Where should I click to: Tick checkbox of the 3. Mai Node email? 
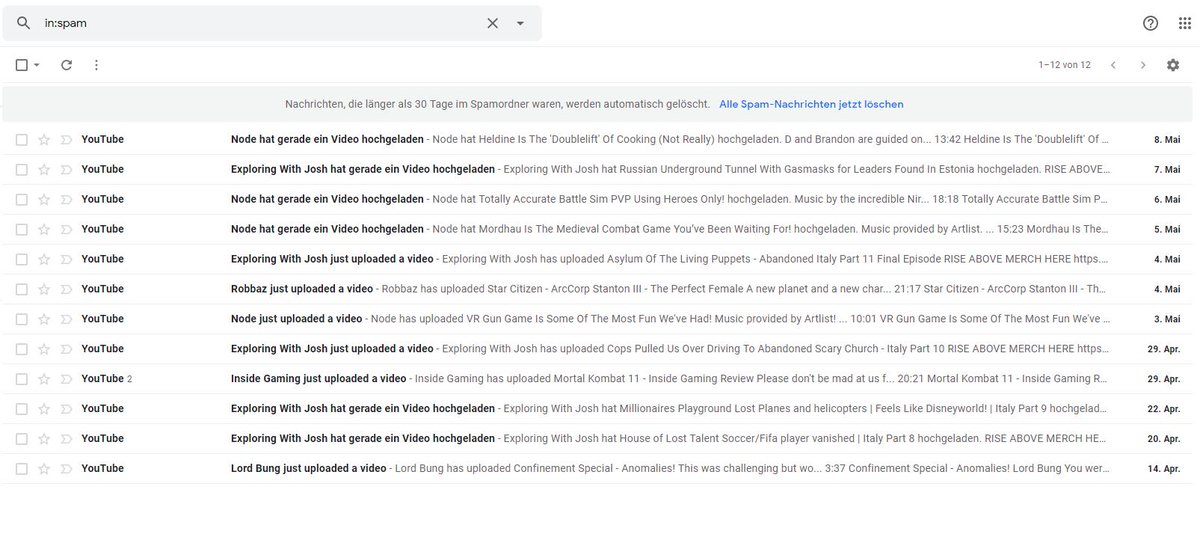[22, 319]
